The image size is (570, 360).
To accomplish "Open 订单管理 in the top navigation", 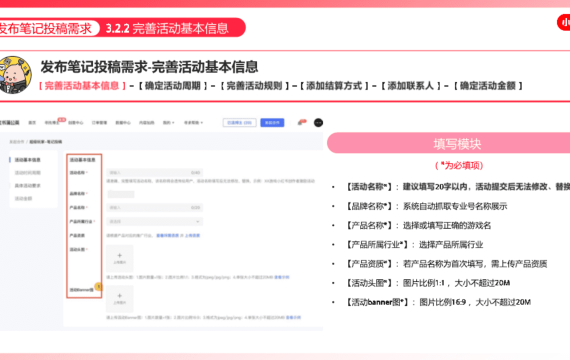I will point(99,123).
